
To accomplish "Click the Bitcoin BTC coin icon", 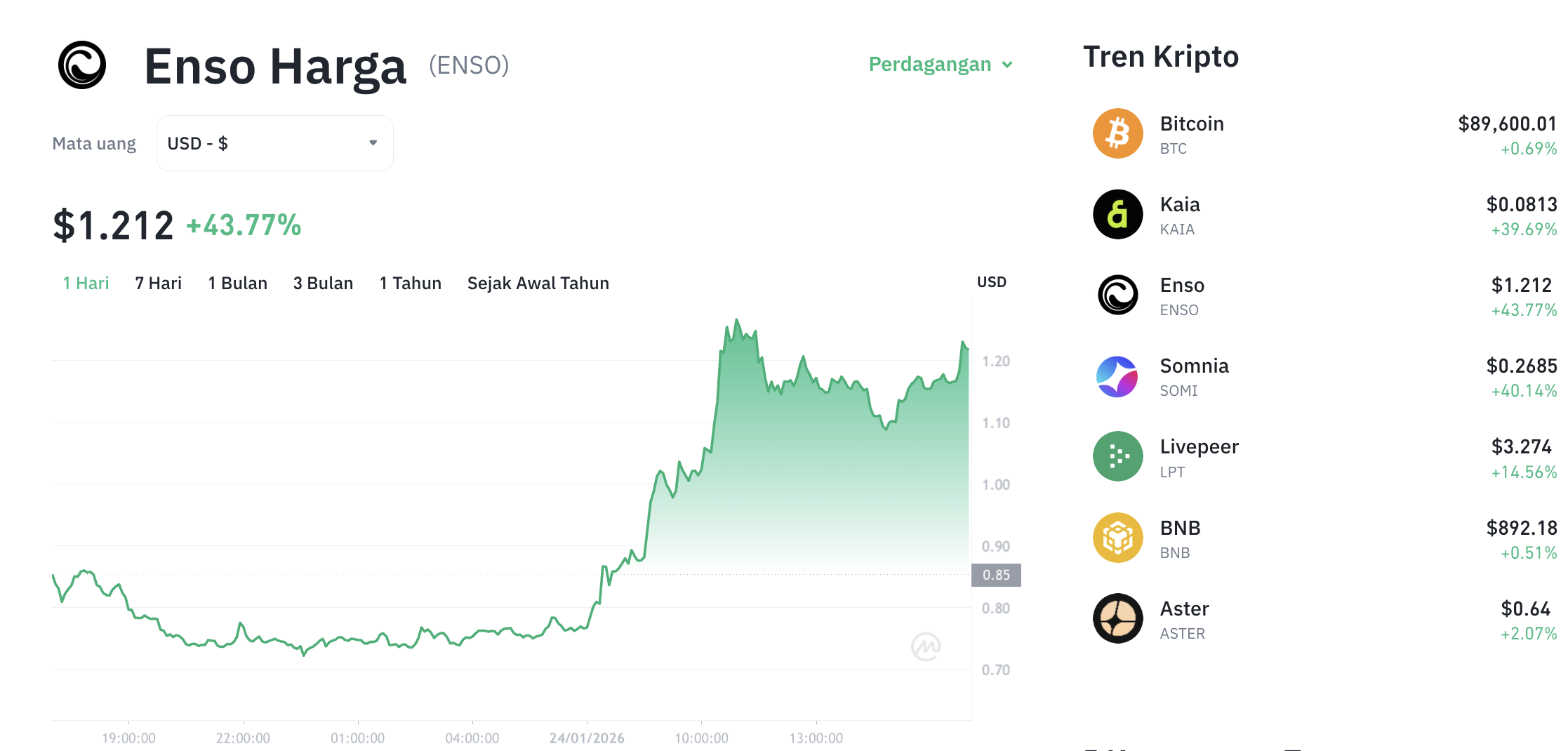I will click(1117, 133).
